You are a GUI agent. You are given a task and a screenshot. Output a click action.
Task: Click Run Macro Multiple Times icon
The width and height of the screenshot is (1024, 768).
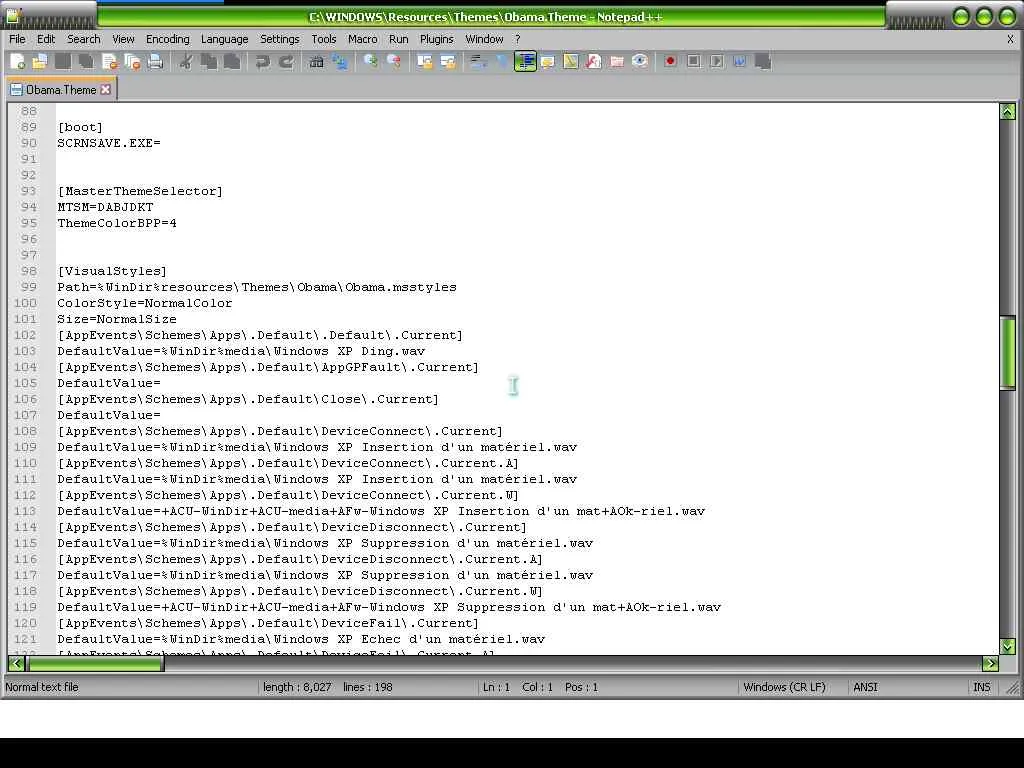click(739, 61)
